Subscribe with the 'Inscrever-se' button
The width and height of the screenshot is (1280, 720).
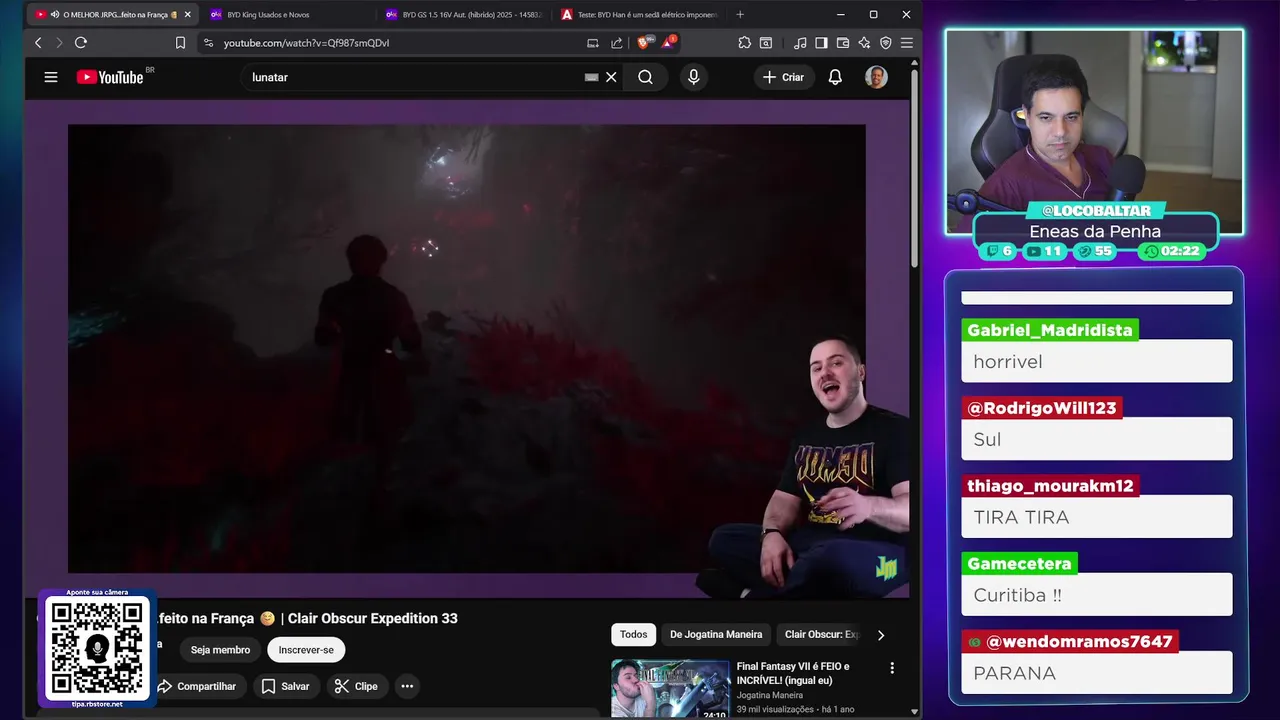[x=306, y=650]
